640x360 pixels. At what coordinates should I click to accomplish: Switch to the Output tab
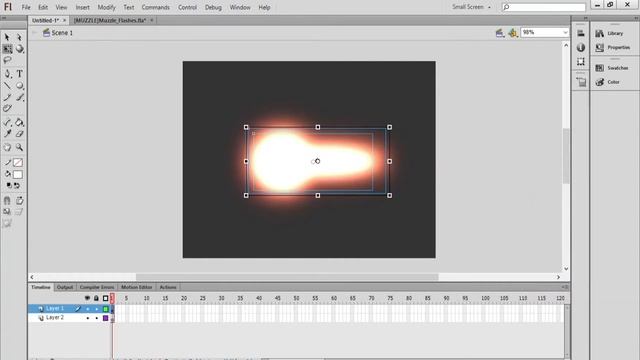tap(64, 287)
